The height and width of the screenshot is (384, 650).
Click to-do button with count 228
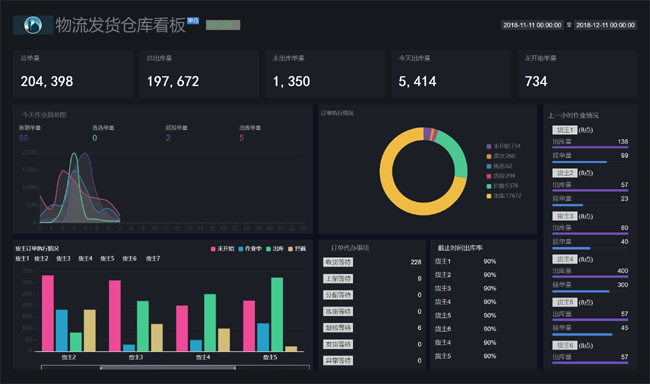coord(338,262)
